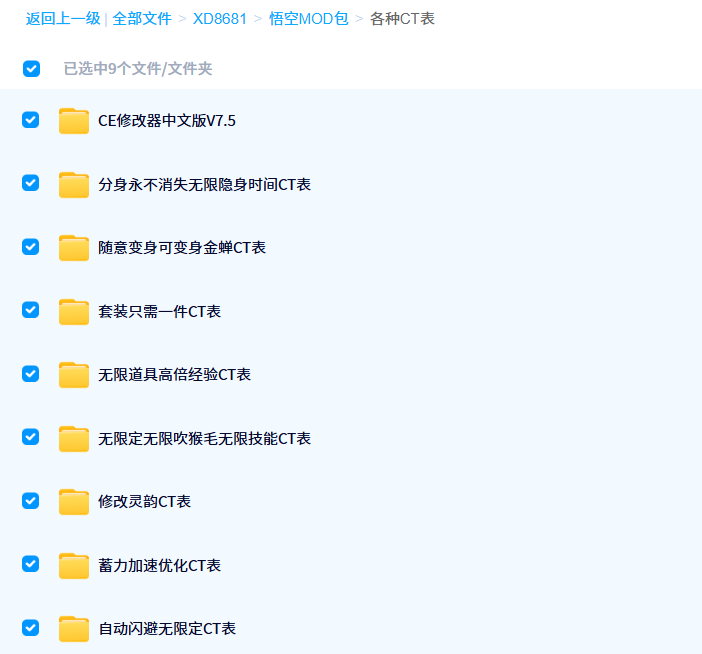This screenshot has height=654, width=702.
Task: Click folder icon of 修改灵韵CT表
Action: tap(74, 502)
